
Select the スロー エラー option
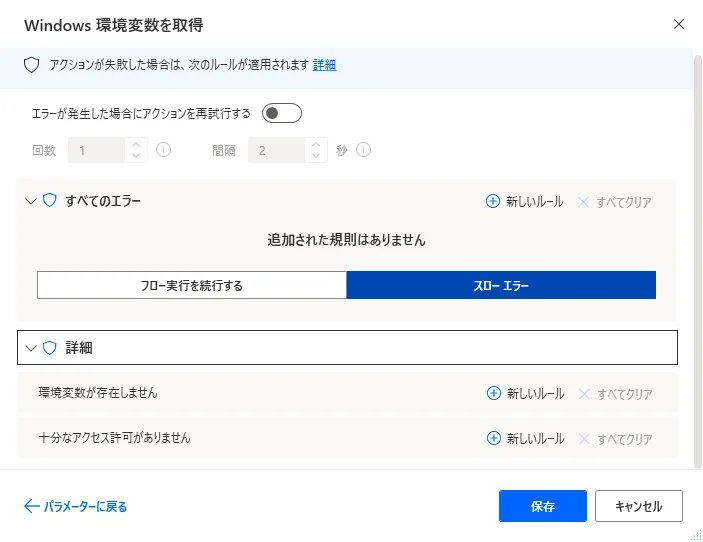coord(501,285)
